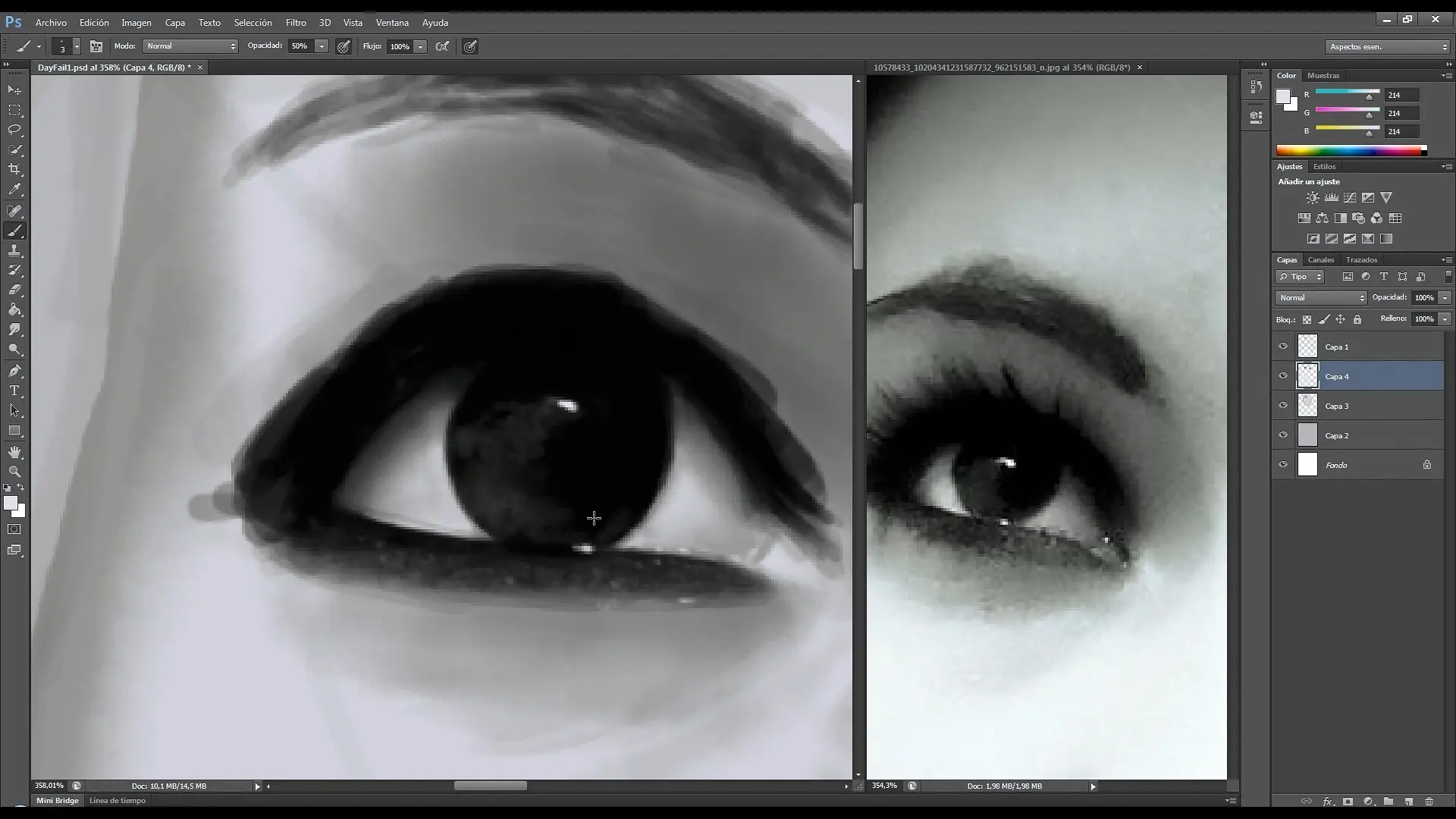Select the Rectangle shape tool
Viewport: 1456px width, 819px height.
(x=14, y=431)
